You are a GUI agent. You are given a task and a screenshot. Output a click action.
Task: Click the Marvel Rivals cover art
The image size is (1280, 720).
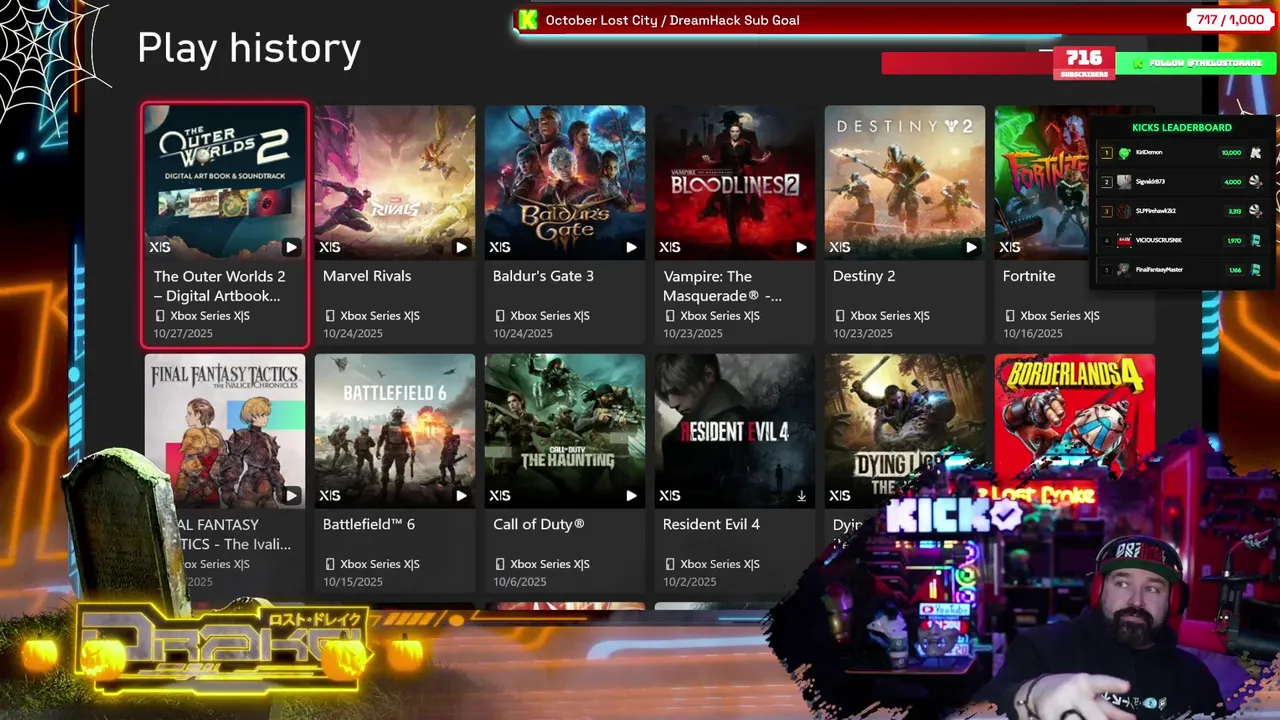tap(395, 183)
